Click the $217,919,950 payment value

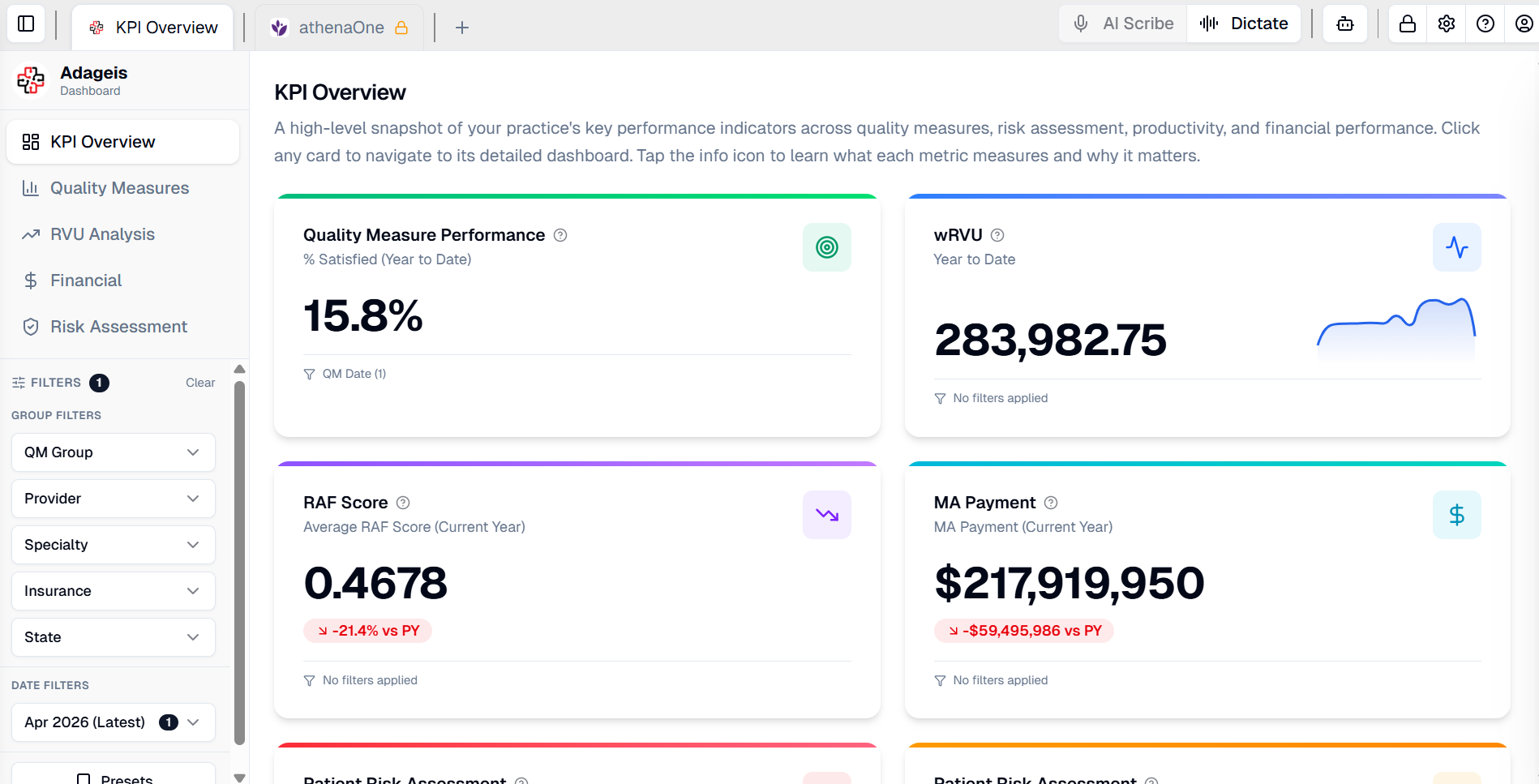pyautogui.click(x=1070, y=583)
